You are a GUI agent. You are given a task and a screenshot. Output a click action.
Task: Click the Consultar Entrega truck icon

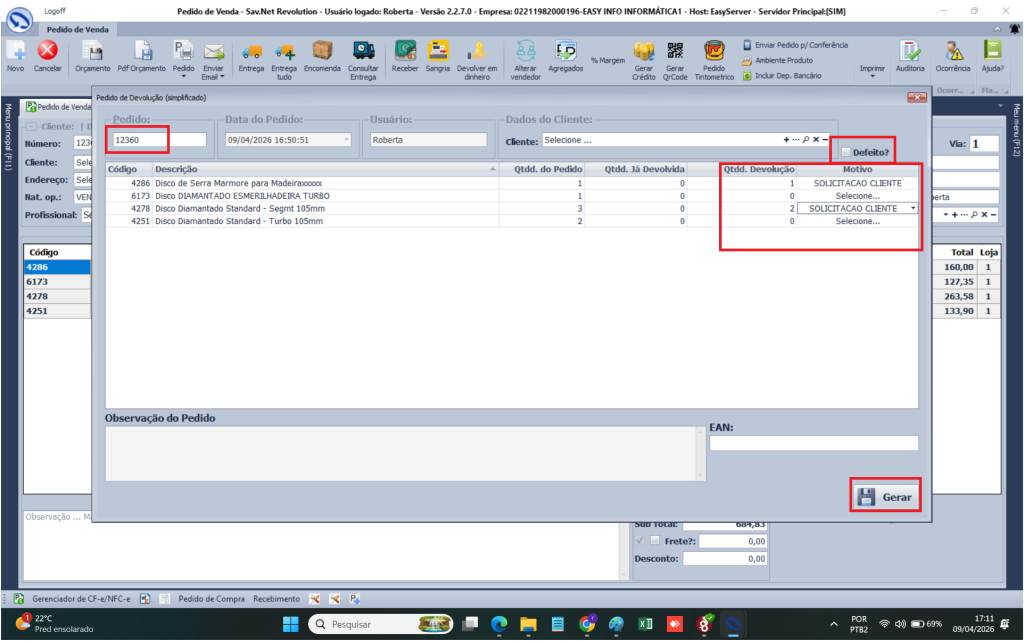pos(363,51)
